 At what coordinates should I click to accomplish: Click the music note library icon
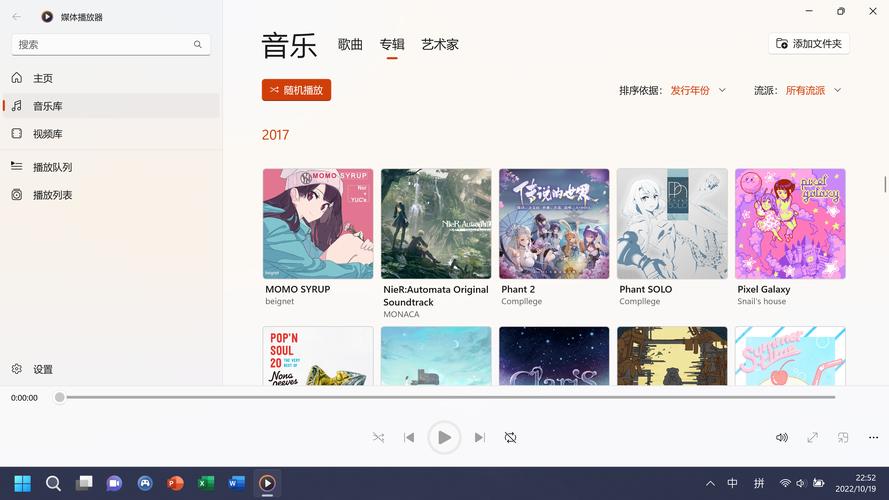pyautogui.click(x=17, y=105)
